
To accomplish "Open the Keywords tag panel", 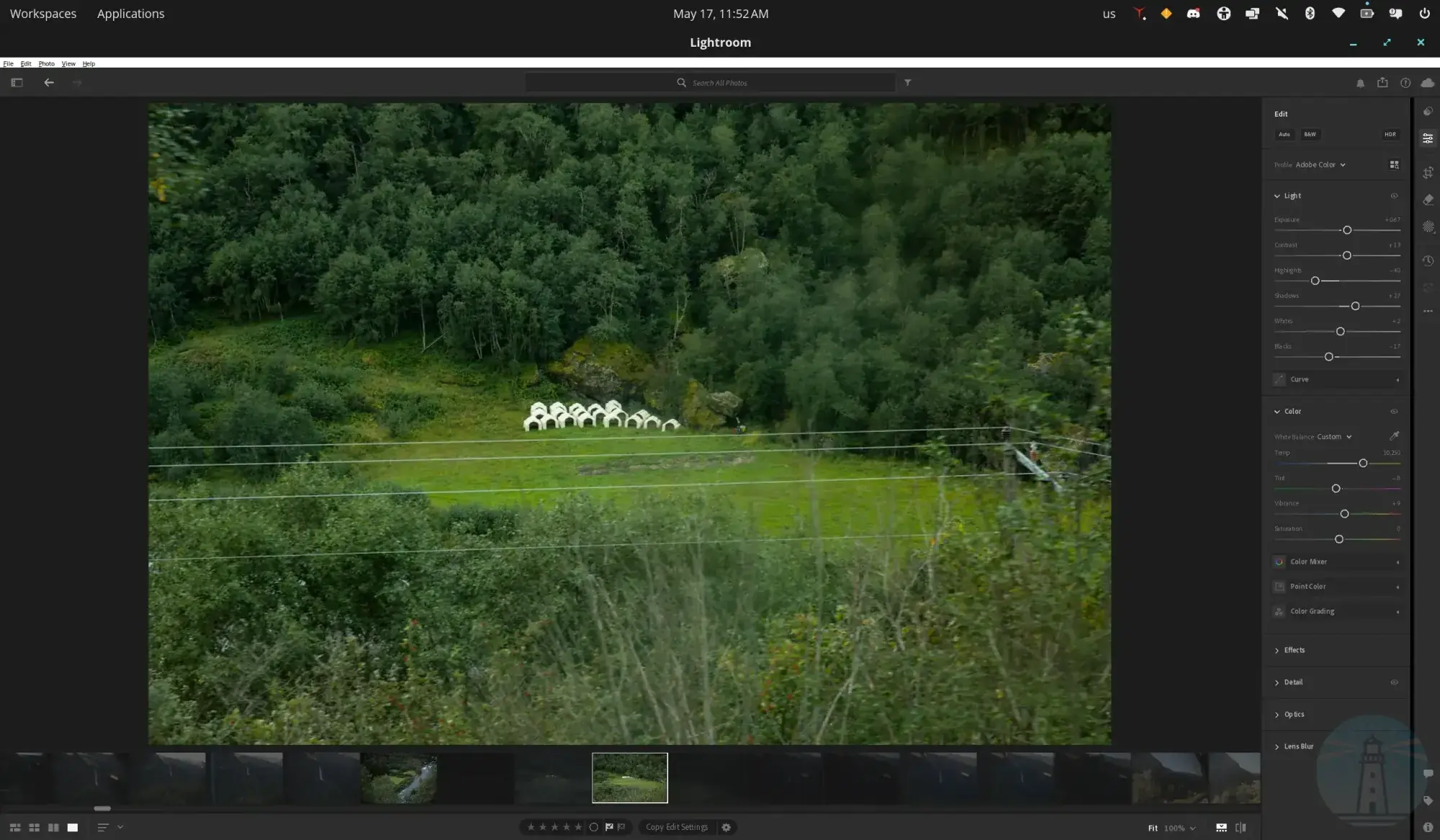I will coord(1428,800).
